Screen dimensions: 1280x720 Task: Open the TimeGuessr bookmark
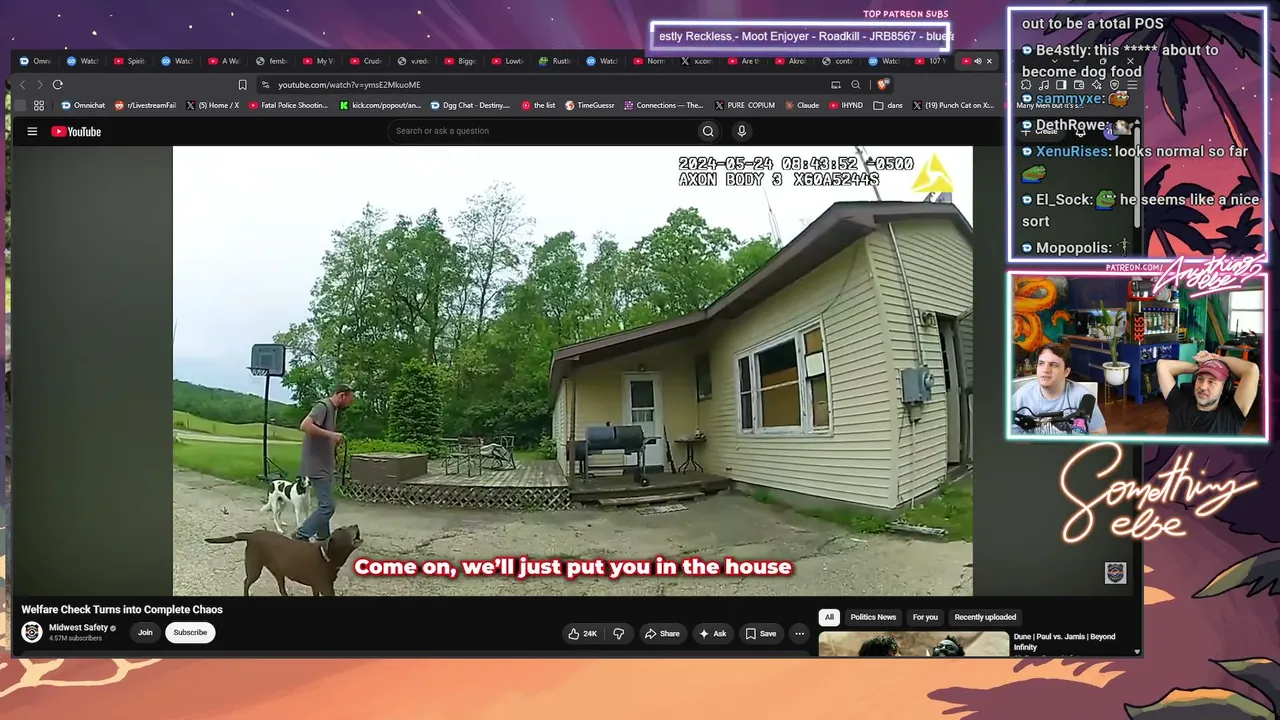(x=590, y=105)
